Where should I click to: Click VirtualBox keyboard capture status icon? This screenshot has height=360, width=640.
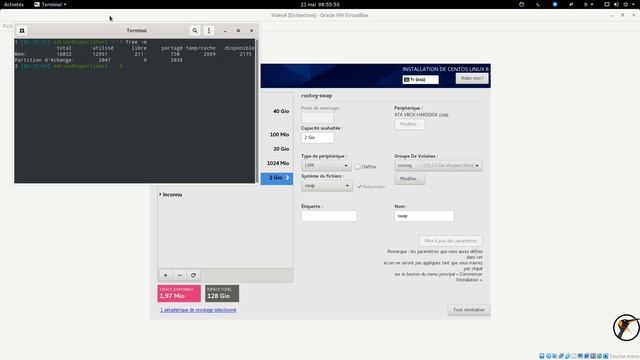point(606,356)
